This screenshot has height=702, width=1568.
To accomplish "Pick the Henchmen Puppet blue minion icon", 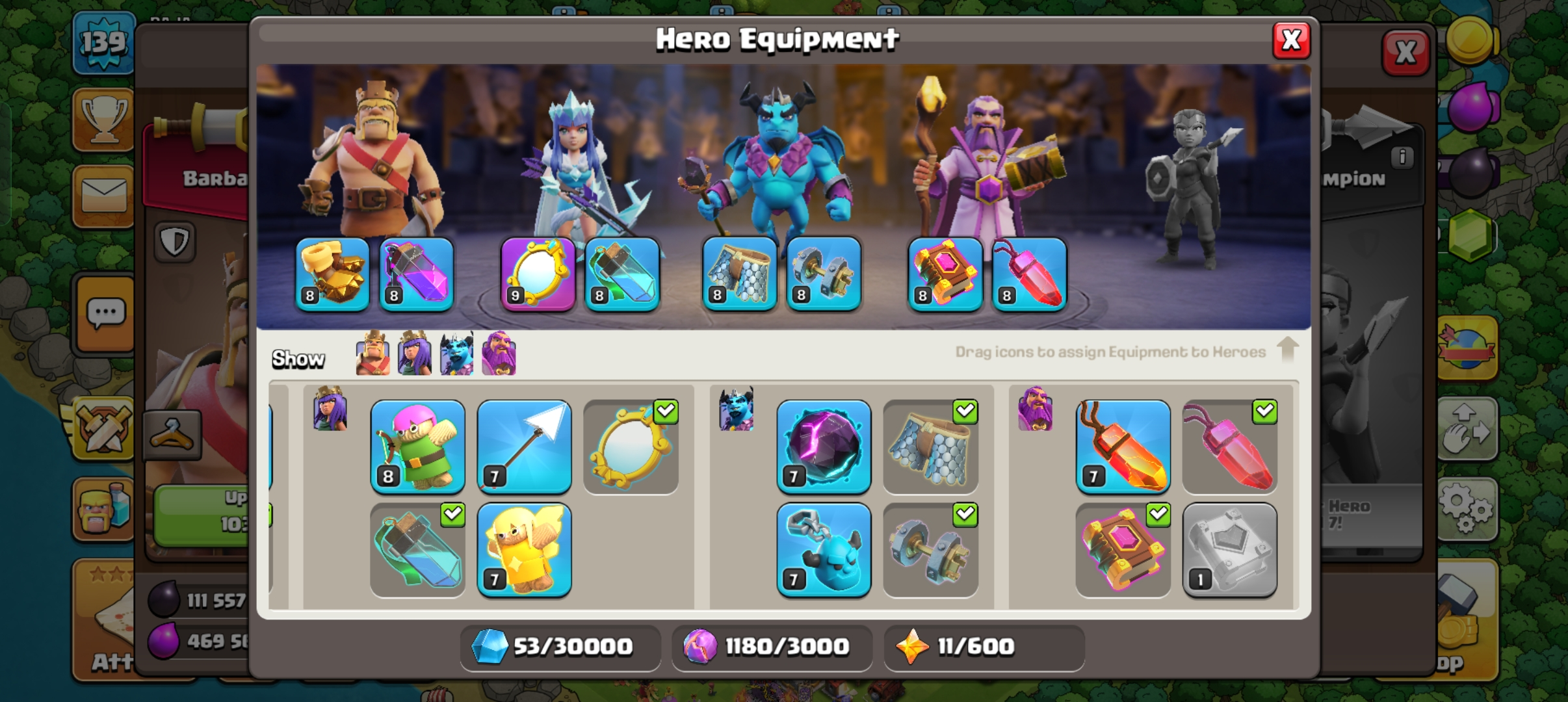I will click(x=824, y=550).
